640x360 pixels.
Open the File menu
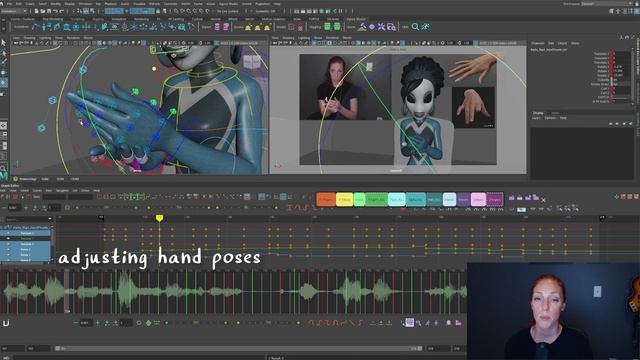[x=9, y=4]
